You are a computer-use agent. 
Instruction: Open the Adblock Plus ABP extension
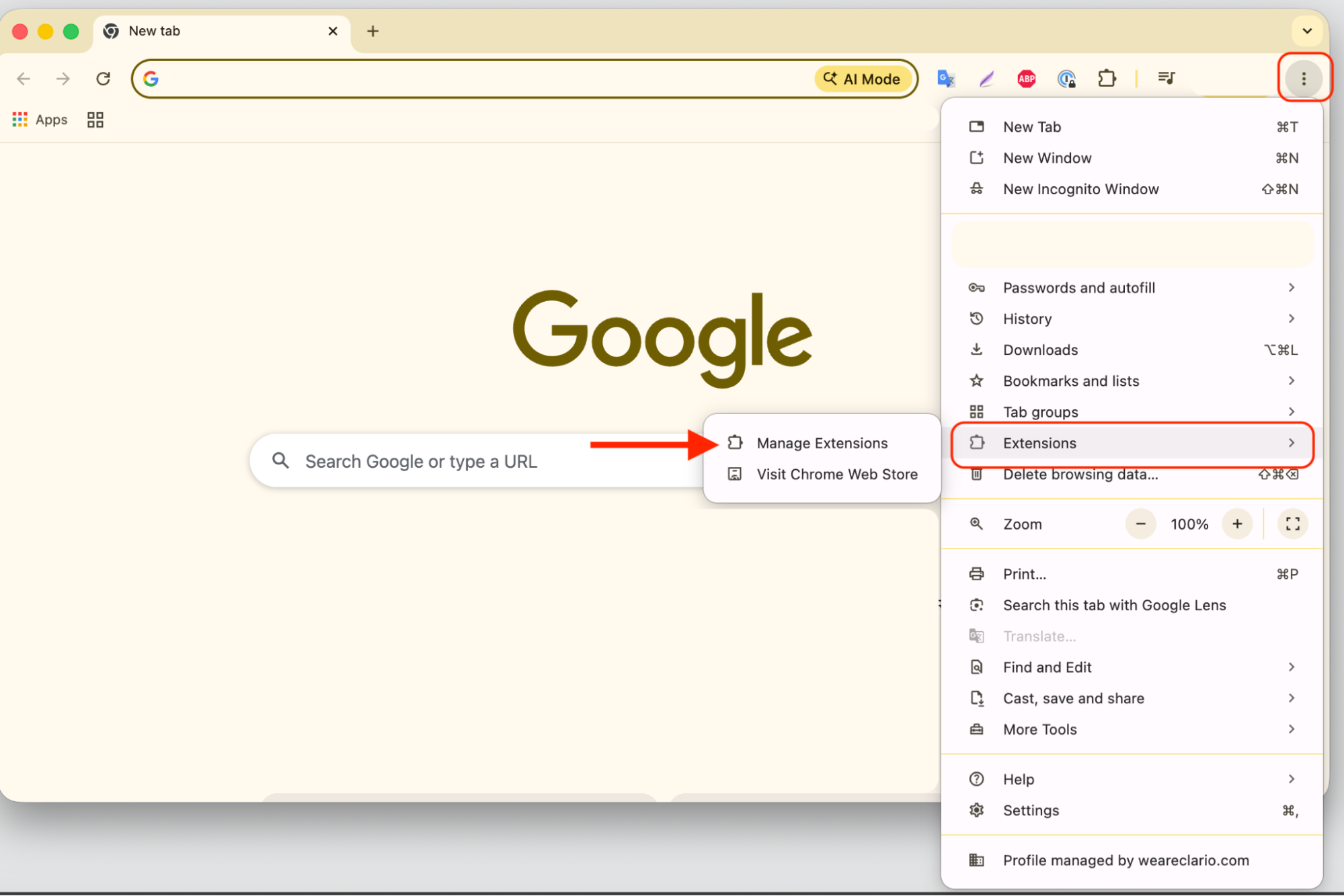[1026, 79]
